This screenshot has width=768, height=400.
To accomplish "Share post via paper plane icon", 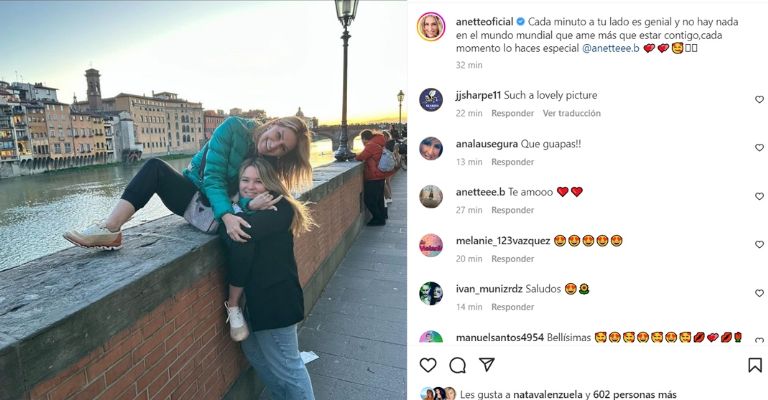I will (x=486, y=364).
